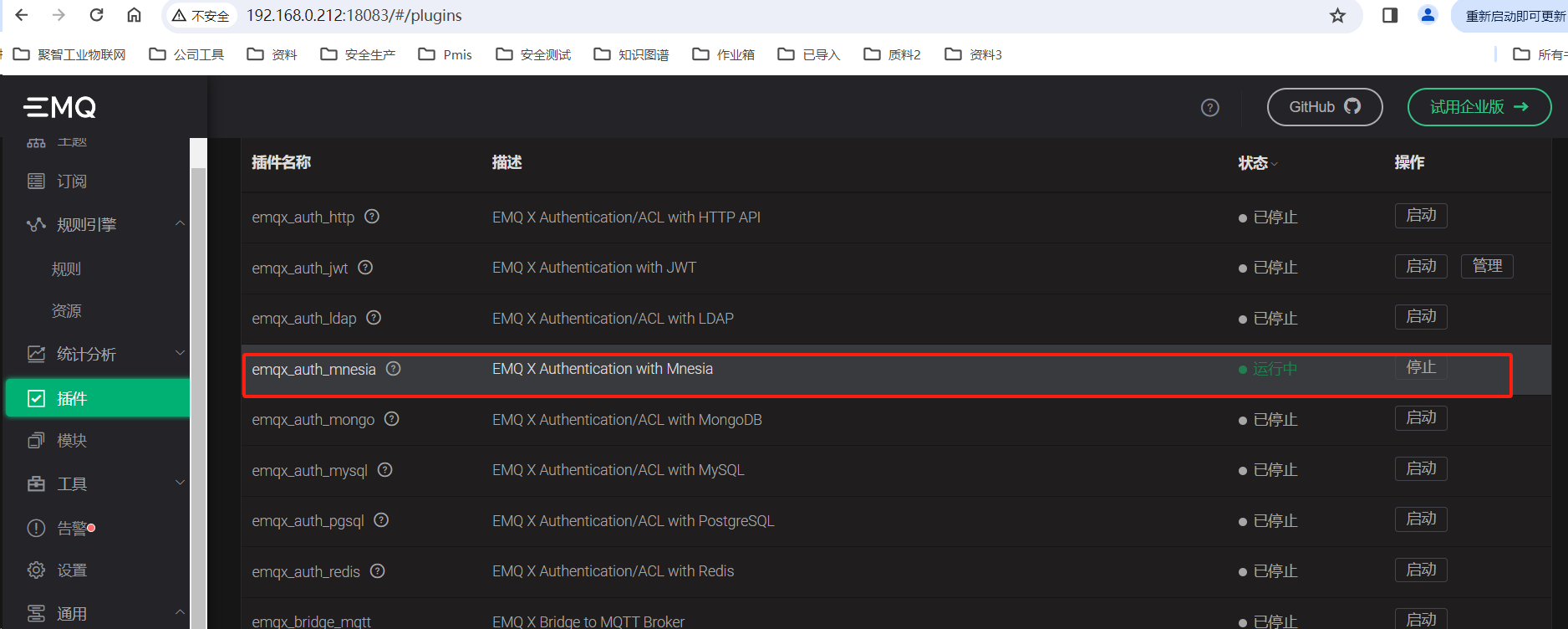Open browser profile avatar

pyautogui.click(x=1428, y=15)
